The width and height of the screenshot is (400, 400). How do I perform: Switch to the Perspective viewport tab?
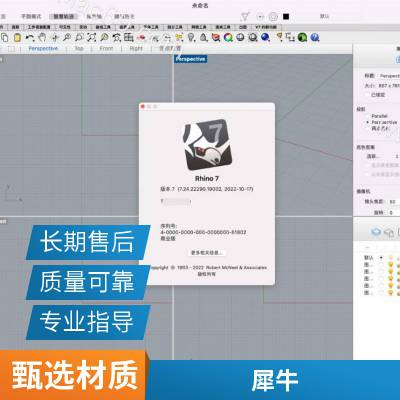[43, 48]
